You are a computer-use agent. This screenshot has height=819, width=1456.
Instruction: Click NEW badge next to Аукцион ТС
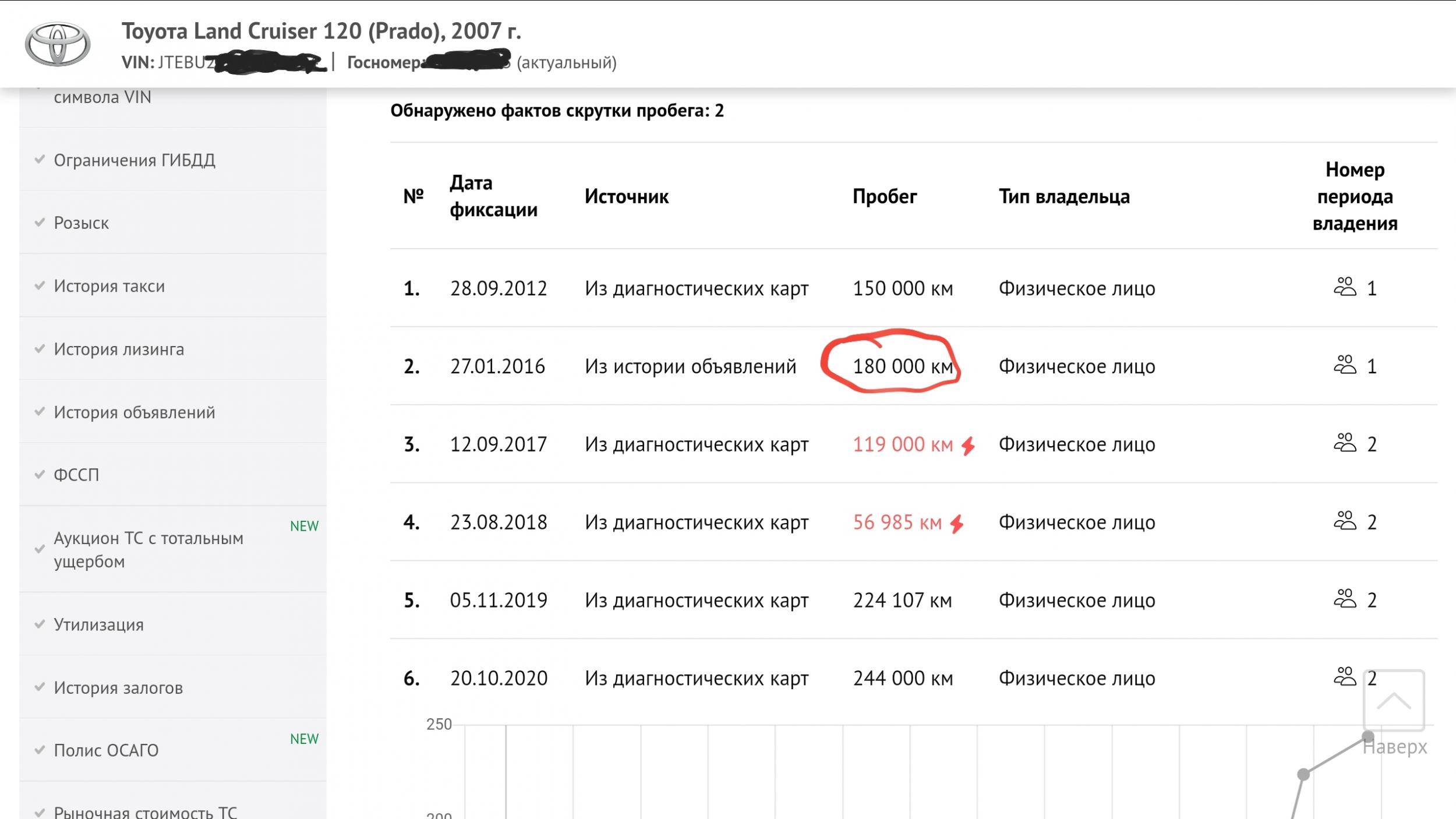[304, 526]
